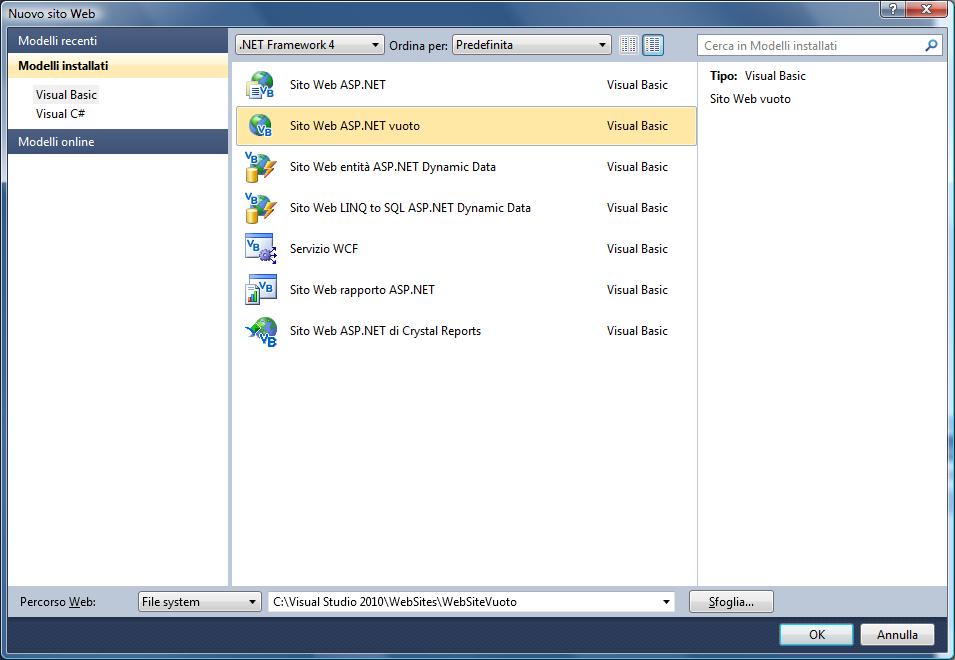Click the Sito Web ASP.NET globe icon
The width and height of the screenshot is (955, 660).
(260, 86)
